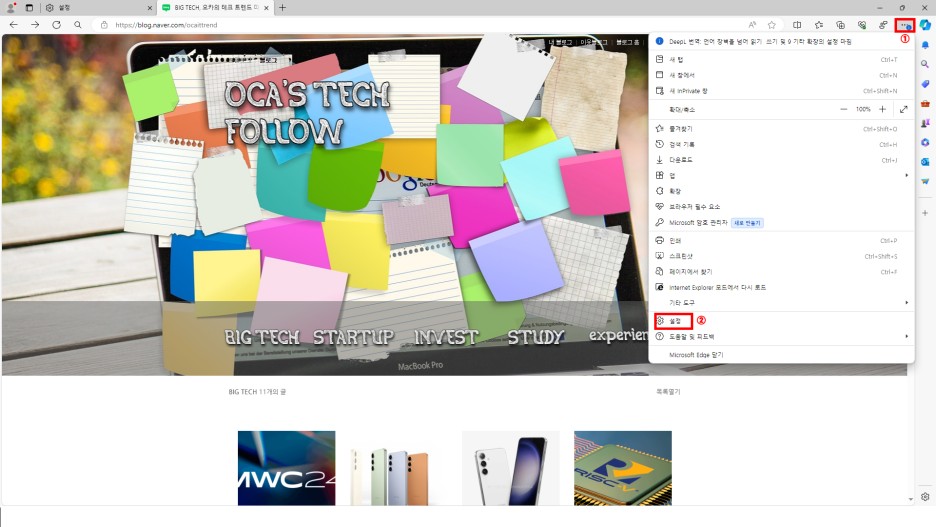This screenshot has width=936, height=527.
Task: Zoom out with the minus button
Action: [843, 109]
